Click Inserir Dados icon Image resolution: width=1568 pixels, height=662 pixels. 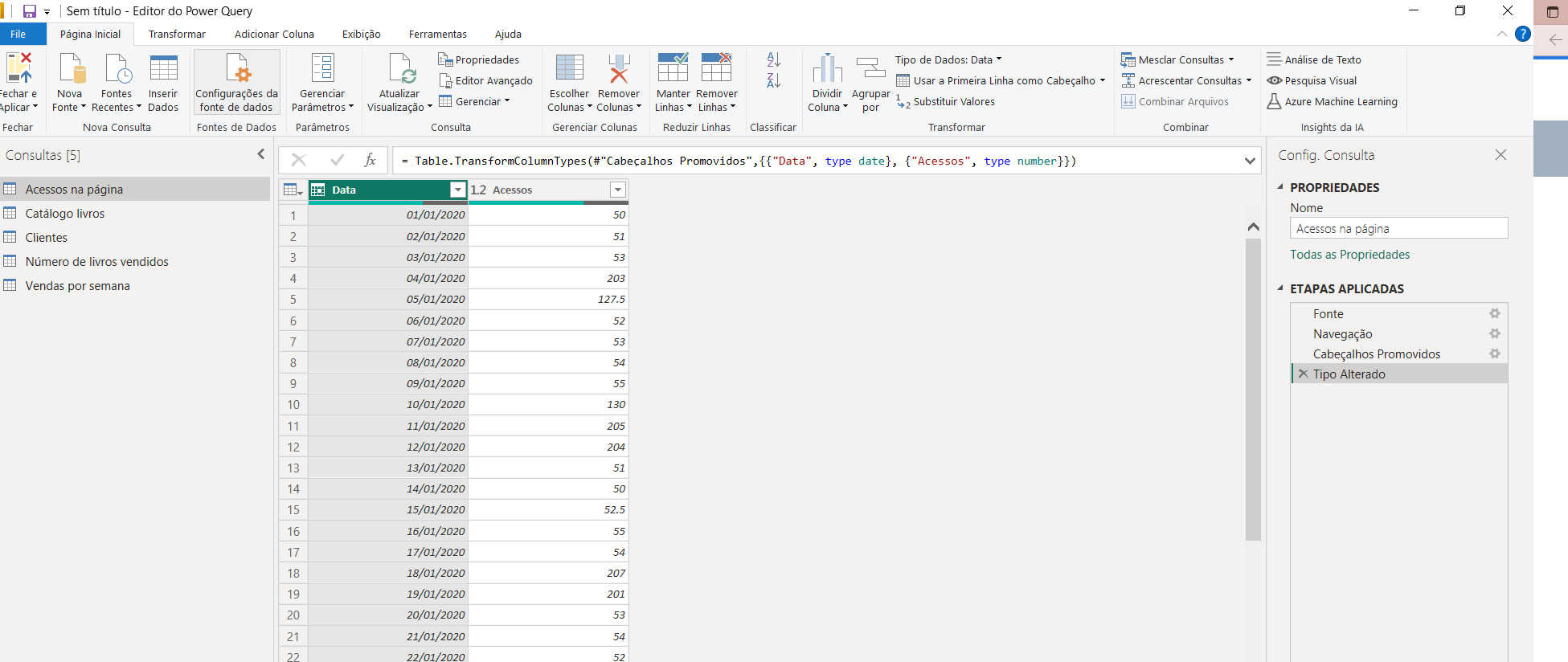pos(163,69)
